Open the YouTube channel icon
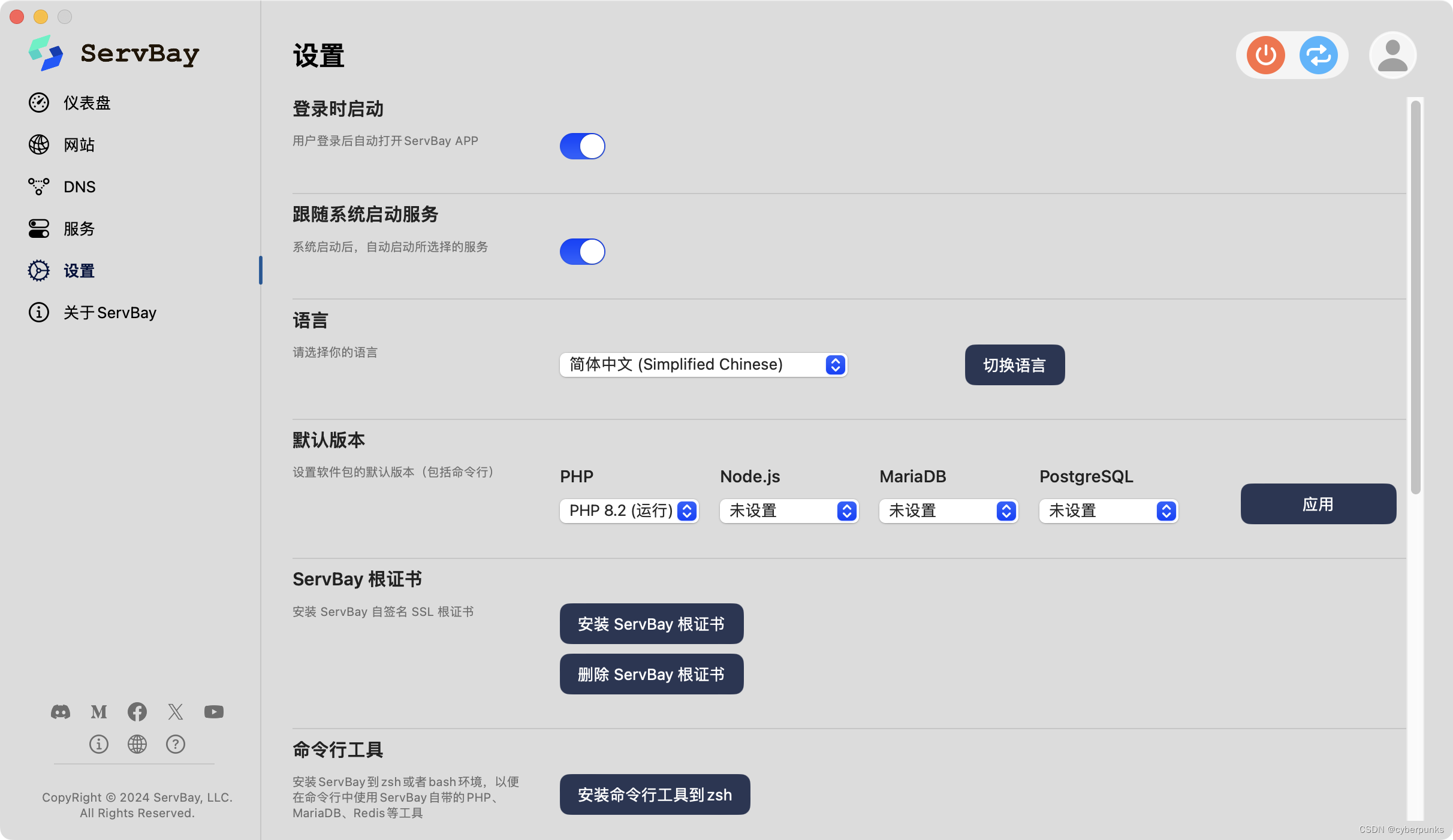Screen dimensions: 1453x840 (214, 712)
